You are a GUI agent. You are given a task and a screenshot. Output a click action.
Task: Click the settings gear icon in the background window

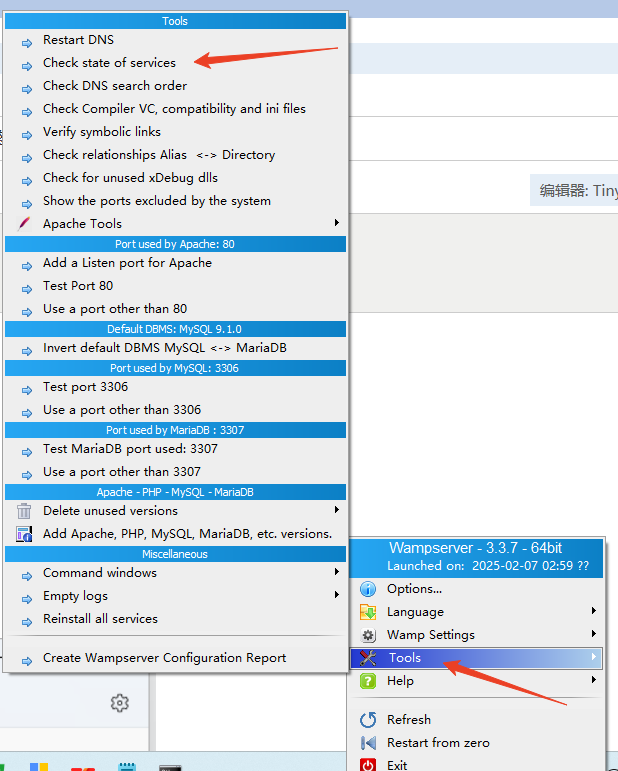120,704
